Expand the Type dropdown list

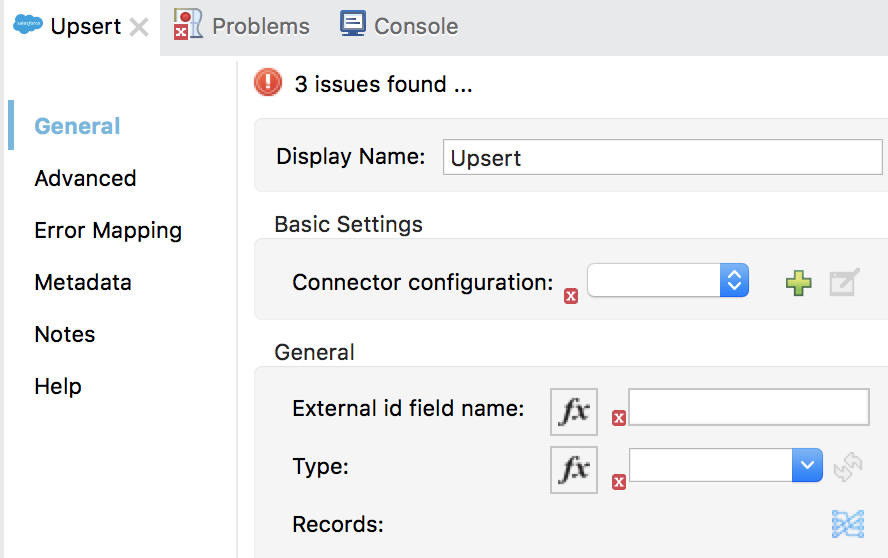click(807, 465)
